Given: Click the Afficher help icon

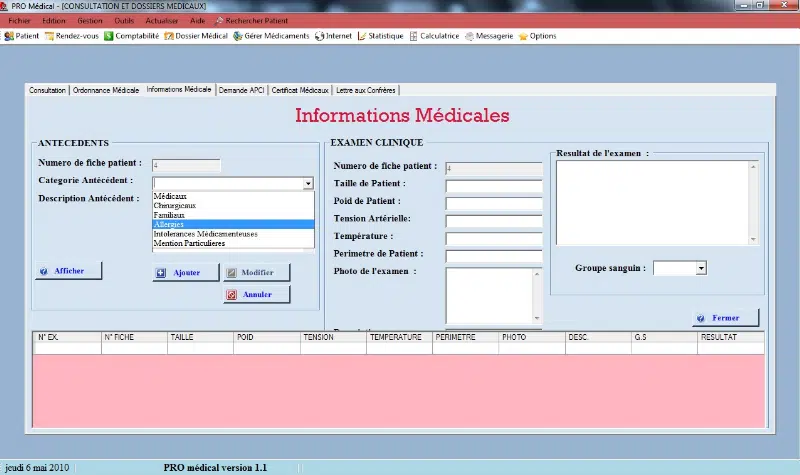Looking at the screenshot, I should tap(44, 271).
